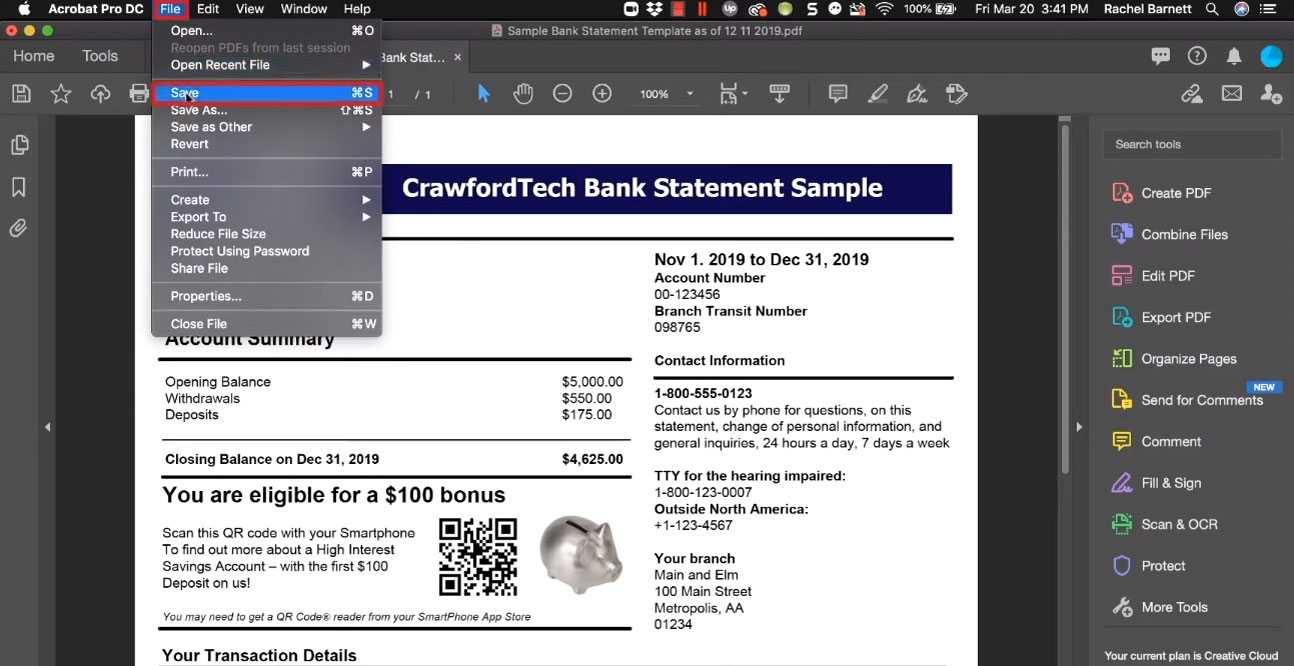Add a sticky note comment
The width and height of the screenshot is (1294, 666).
pyautogui.click(x=838, y=94)
